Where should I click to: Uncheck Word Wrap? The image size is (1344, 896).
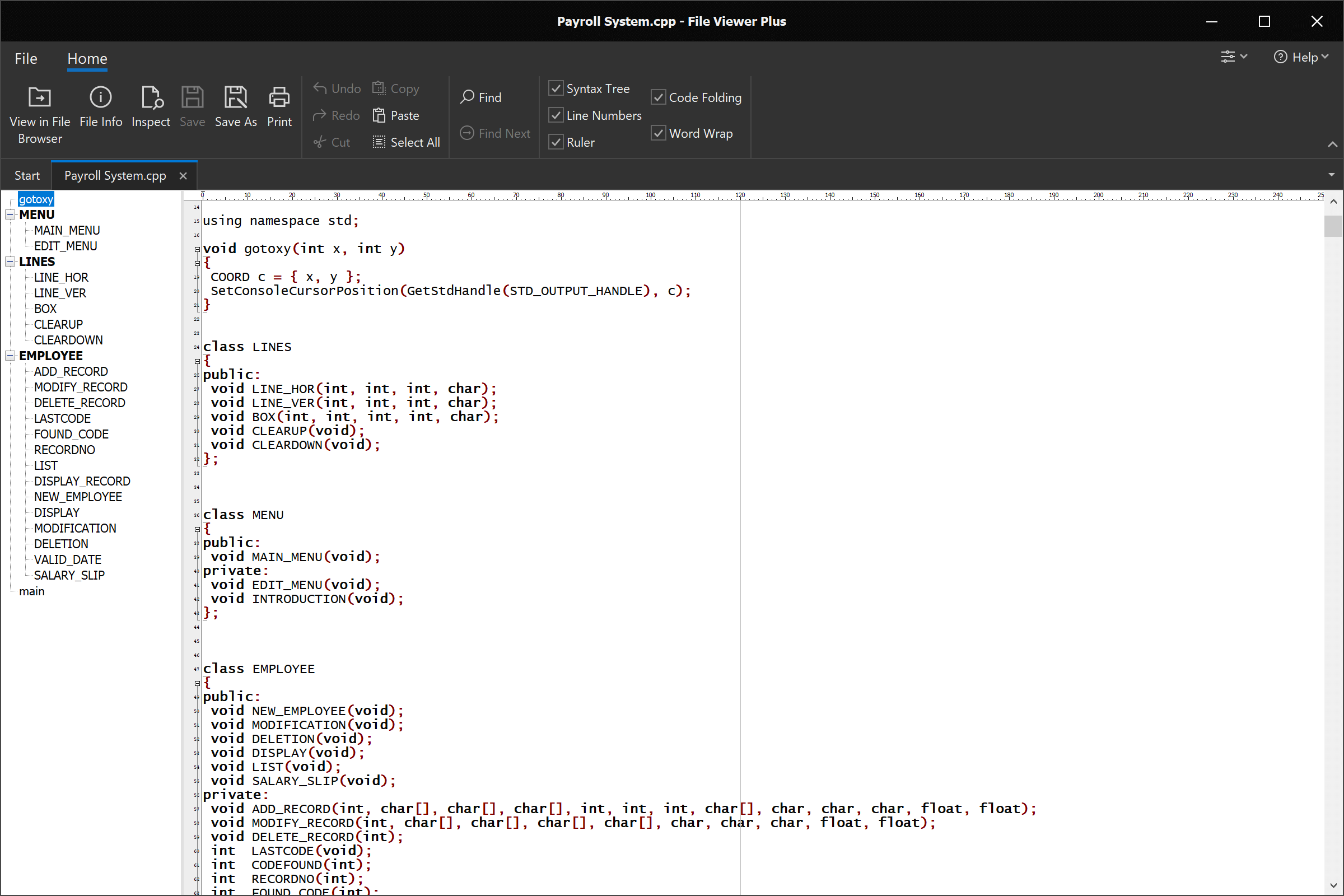click(x=657, y=133)
